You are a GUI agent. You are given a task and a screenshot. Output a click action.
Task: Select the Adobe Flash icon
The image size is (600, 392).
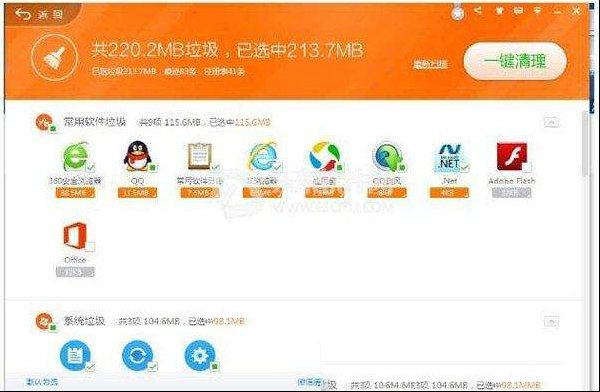point(512,156)
